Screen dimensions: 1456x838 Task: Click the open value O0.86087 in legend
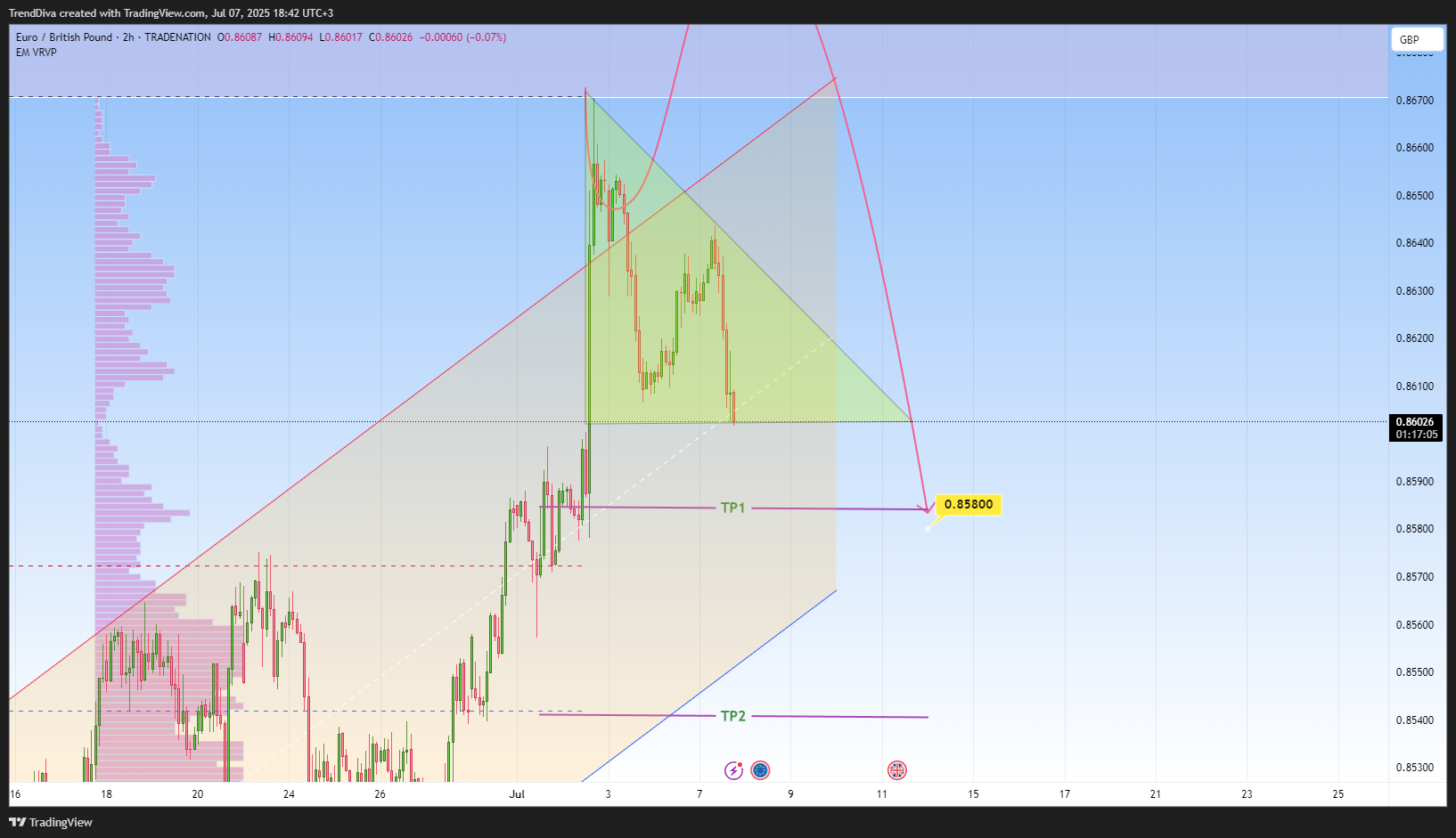[x=241, y=37]
